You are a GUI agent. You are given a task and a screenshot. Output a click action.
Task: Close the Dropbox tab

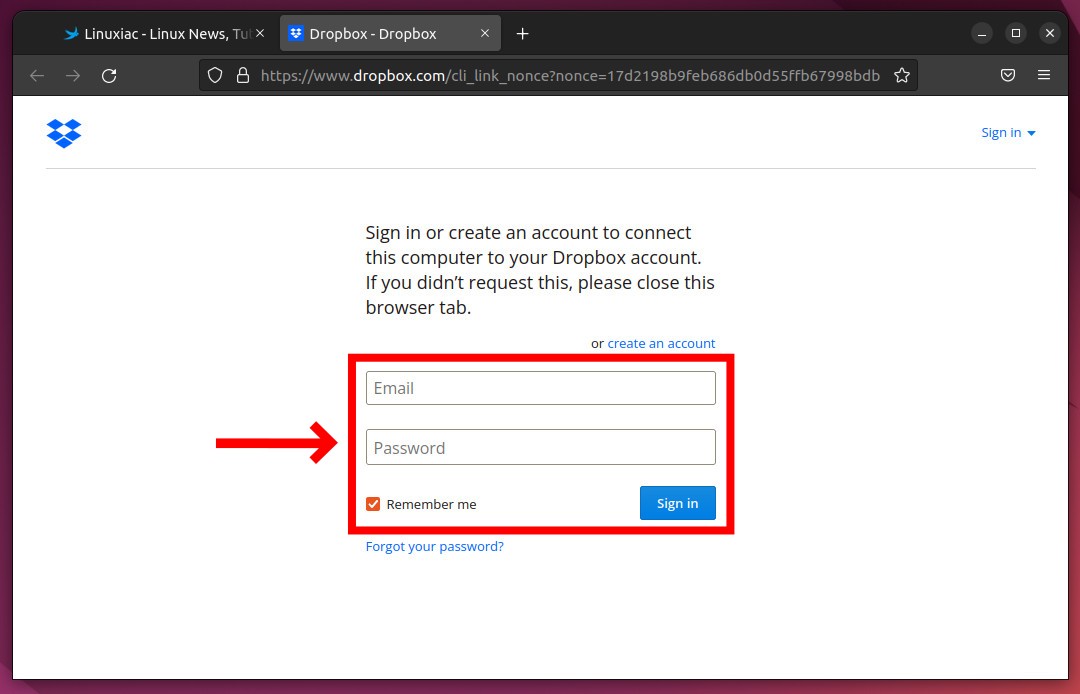point(485,33)
